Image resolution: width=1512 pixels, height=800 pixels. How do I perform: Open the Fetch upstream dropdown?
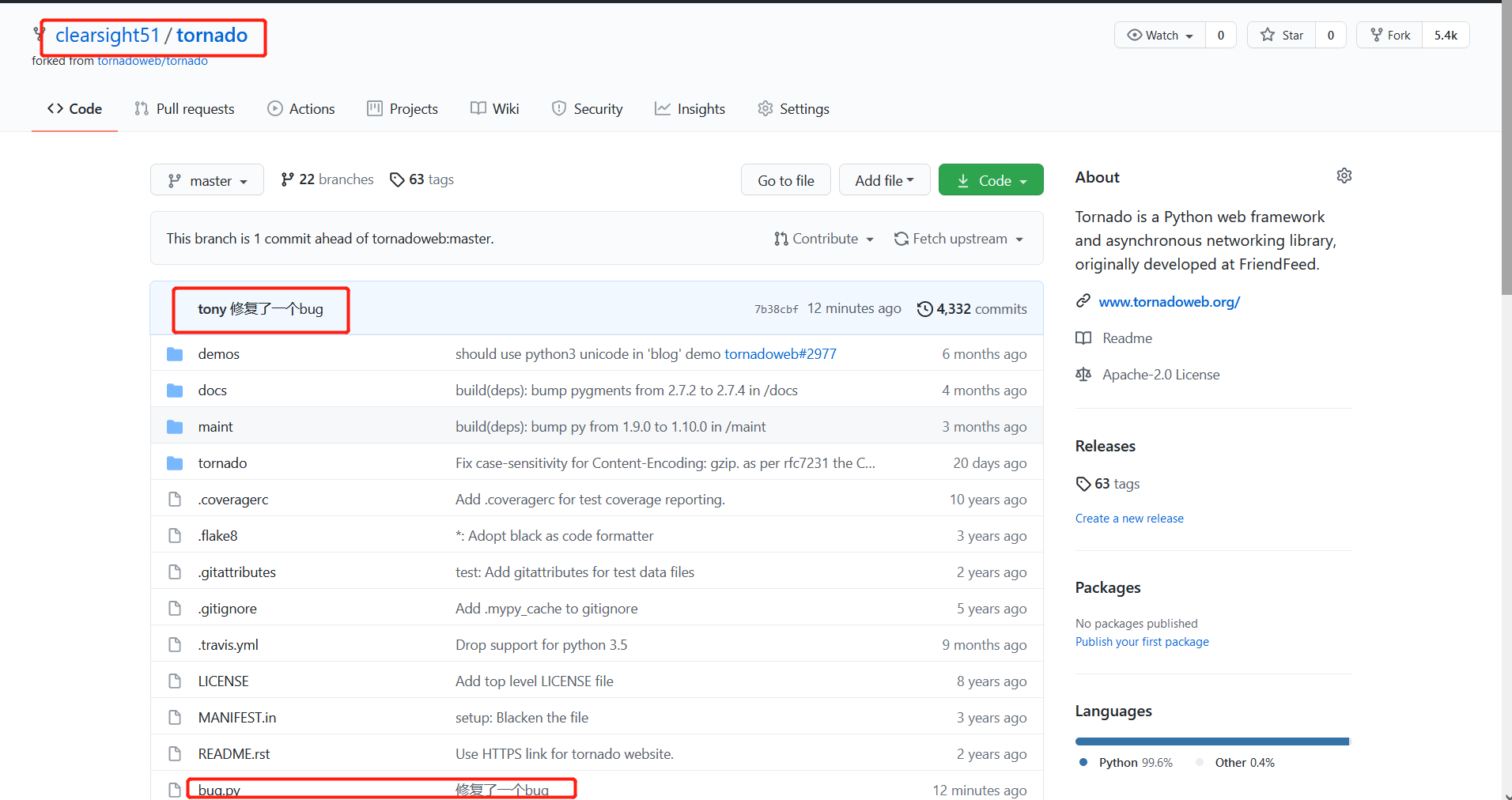click(959, 239)
